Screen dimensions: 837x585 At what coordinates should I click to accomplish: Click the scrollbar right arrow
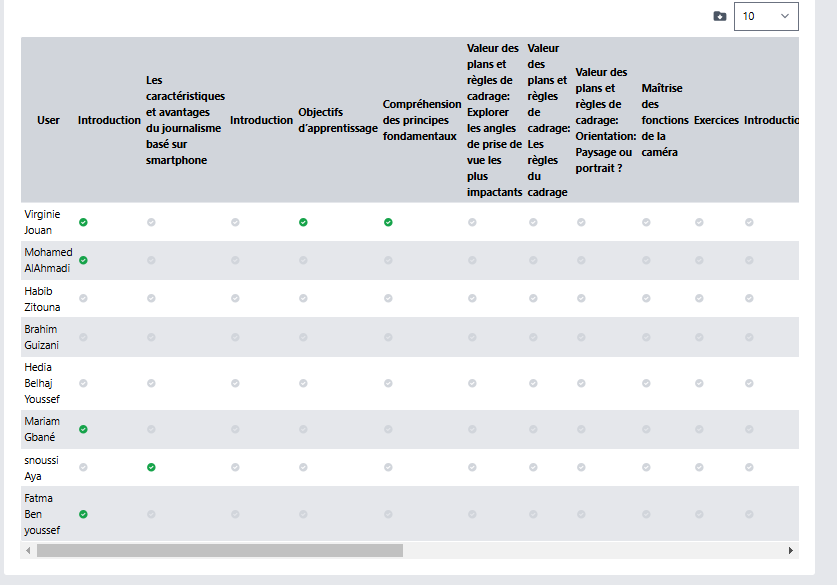(x=791, y=550)
